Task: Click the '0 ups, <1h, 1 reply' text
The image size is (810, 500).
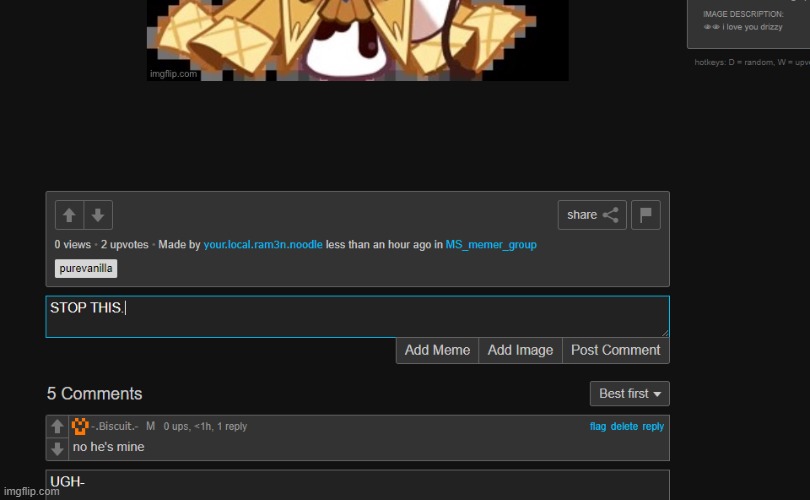Action: [x=205, y=426]
